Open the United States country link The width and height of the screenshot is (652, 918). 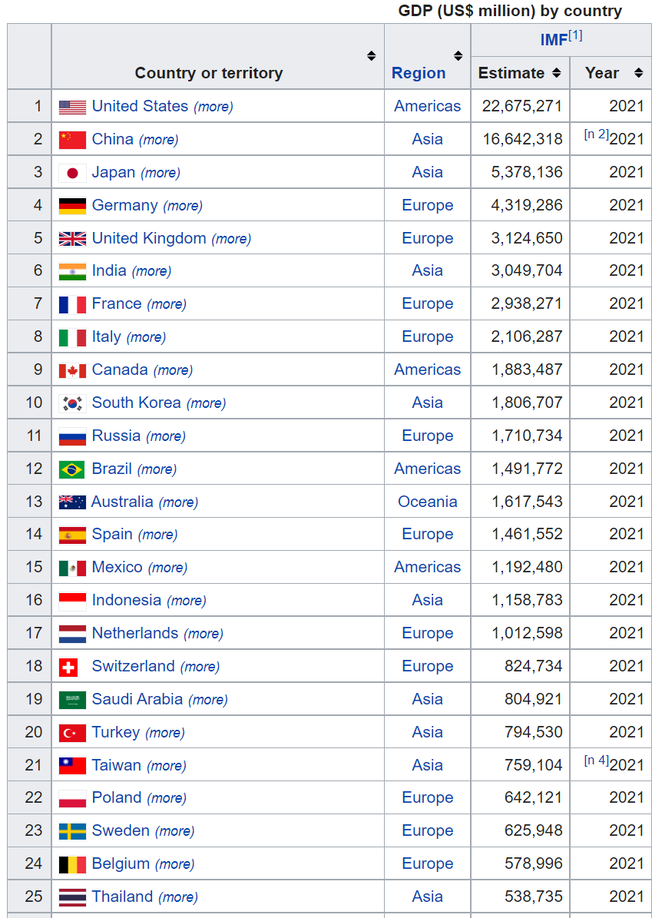(x=140, y=106)
